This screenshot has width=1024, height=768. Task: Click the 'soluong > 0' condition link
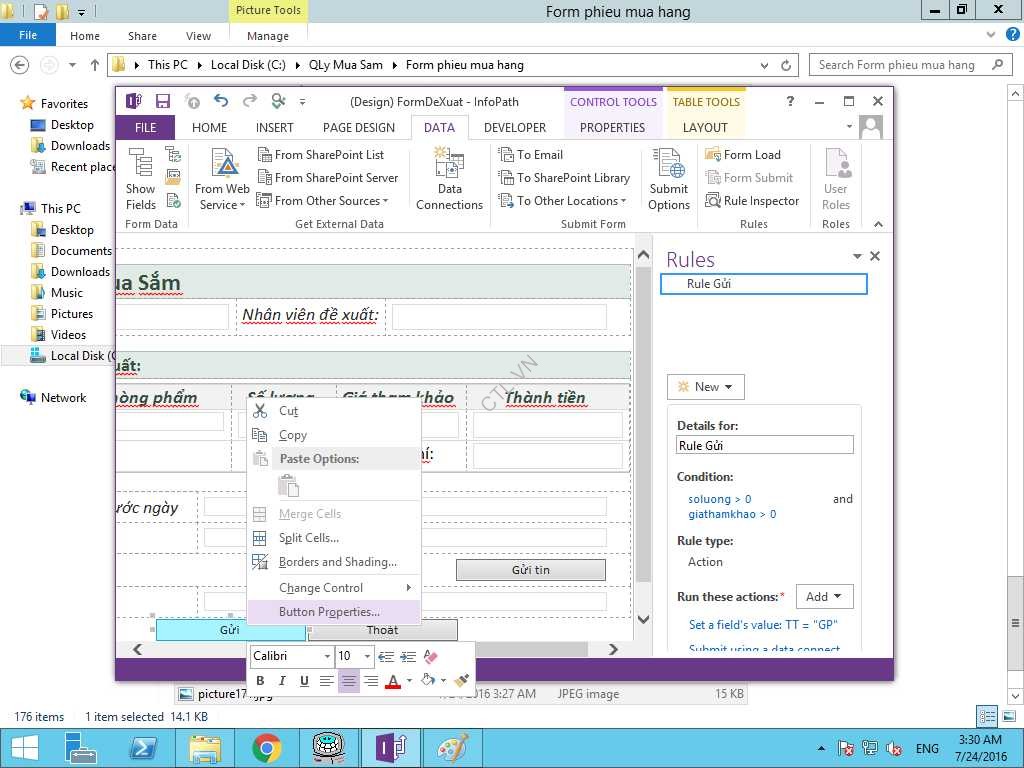coord(719,499)
